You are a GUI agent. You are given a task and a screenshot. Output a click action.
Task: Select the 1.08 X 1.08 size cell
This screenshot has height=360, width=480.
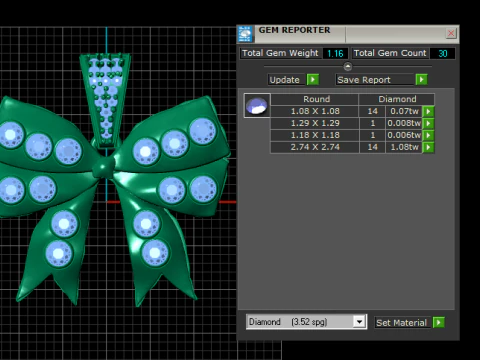(x=315, y=111)
